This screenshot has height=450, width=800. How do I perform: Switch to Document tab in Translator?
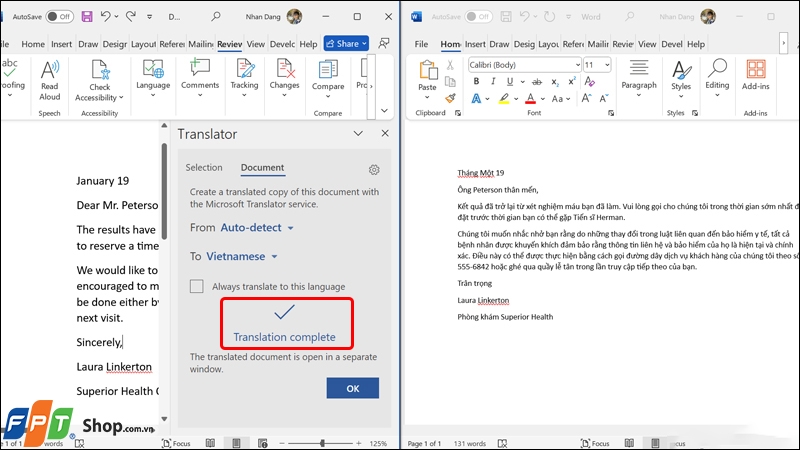[x=262, y=167]
